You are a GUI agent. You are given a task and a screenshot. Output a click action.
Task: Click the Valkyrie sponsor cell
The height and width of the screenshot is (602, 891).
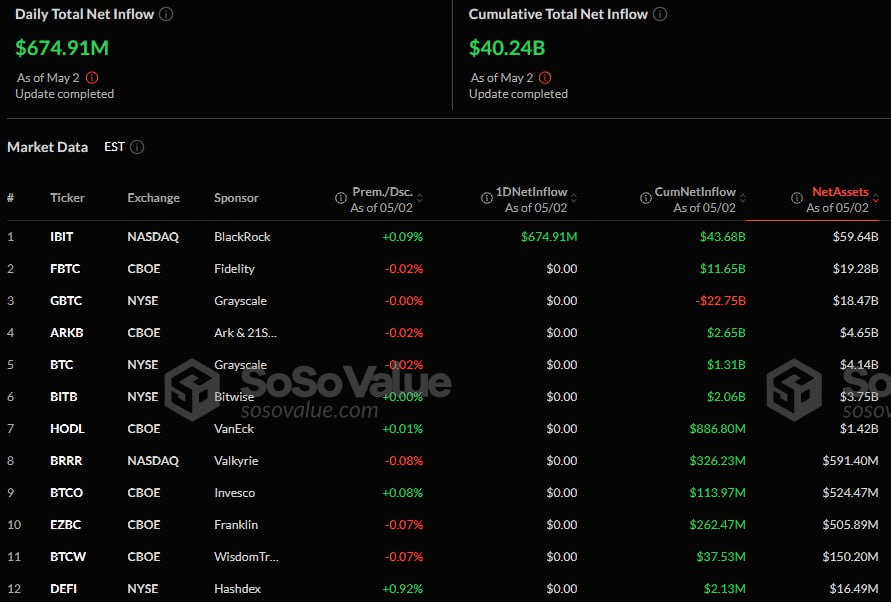pos(236,460)
